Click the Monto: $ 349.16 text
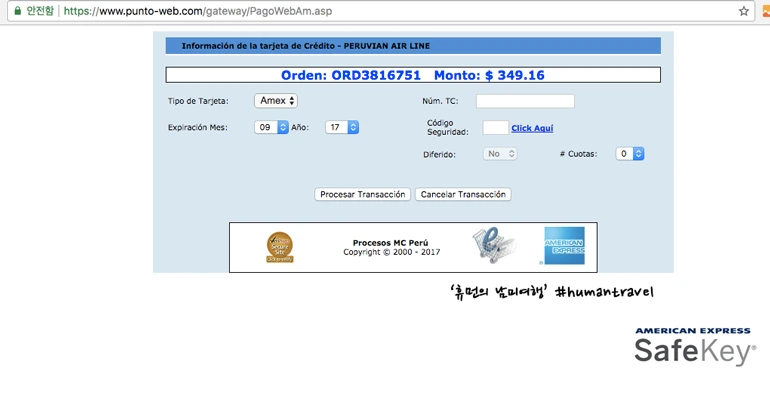This screenshot has width=770, height=400. point(489,75)
